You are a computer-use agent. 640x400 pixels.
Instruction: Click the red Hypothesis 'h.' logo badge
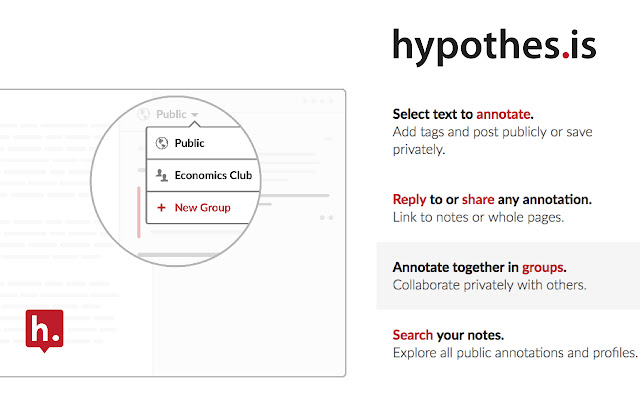[43, 331]
